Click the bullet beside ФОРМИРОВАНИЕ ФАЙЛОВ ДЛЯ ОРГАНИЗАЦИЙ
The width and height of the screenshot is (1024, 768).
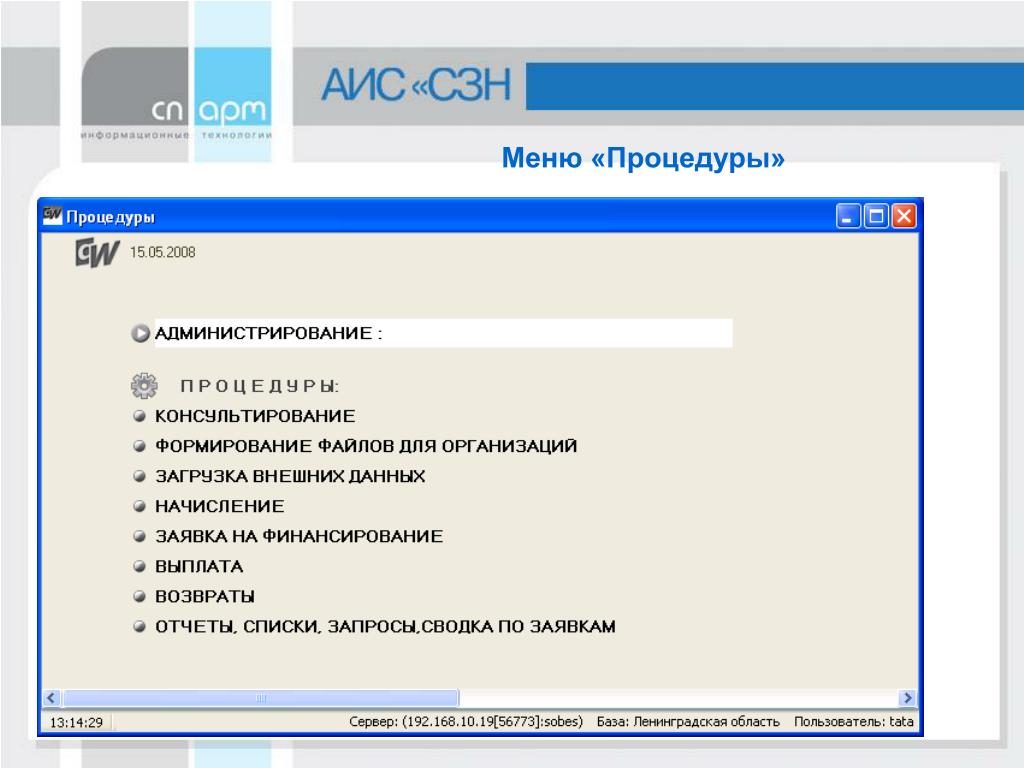click(x=139, y=446)
